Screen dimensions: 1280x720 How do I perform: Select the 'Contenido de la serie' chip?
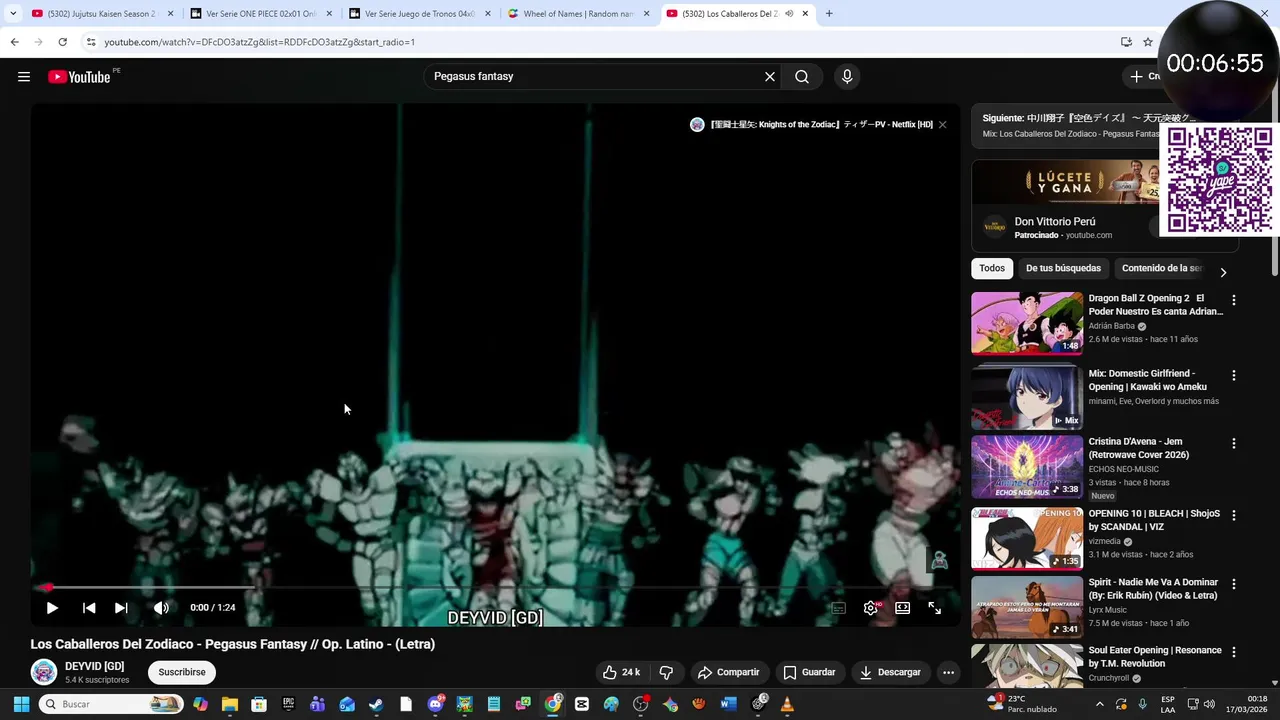tap(1162, 268)
